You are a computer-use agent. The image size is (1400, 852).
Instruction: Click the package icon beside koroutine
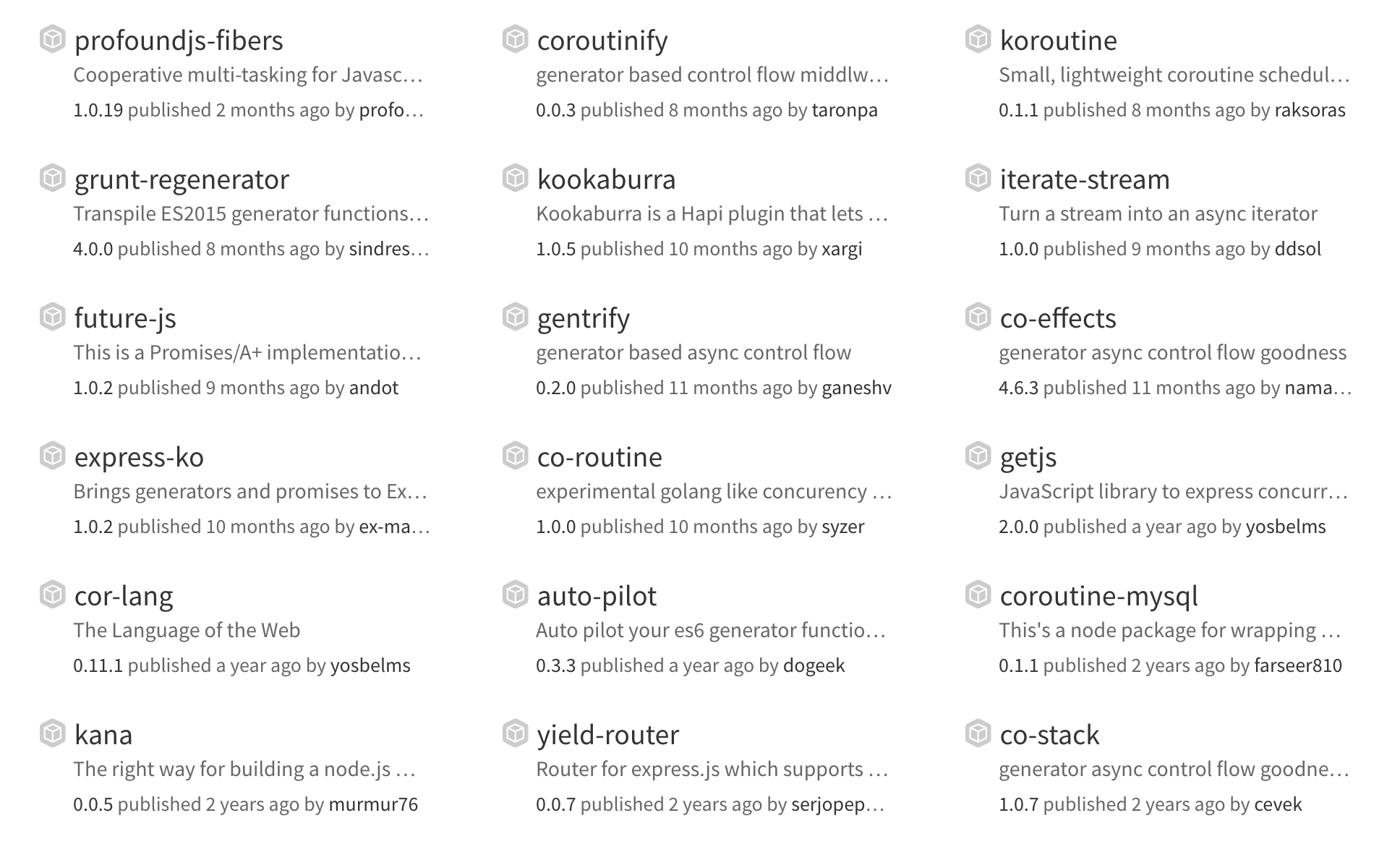[x=978, y=39]
